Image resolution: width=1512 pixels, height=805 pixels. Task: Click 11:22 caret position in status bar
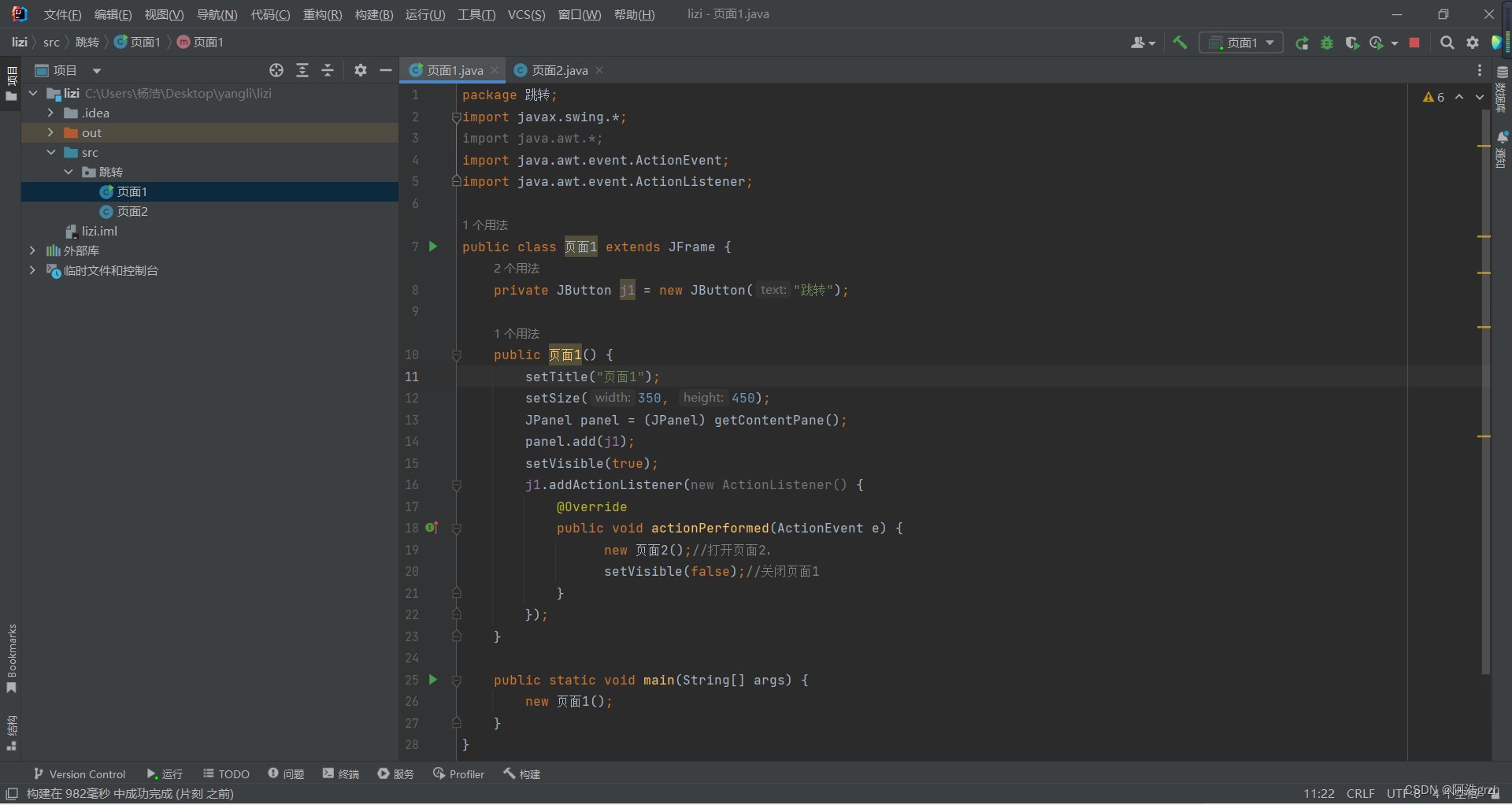point(1318,793)
